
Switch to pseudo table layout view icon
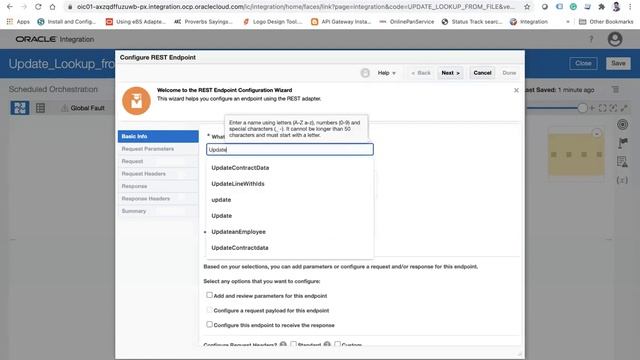[40, 108]
